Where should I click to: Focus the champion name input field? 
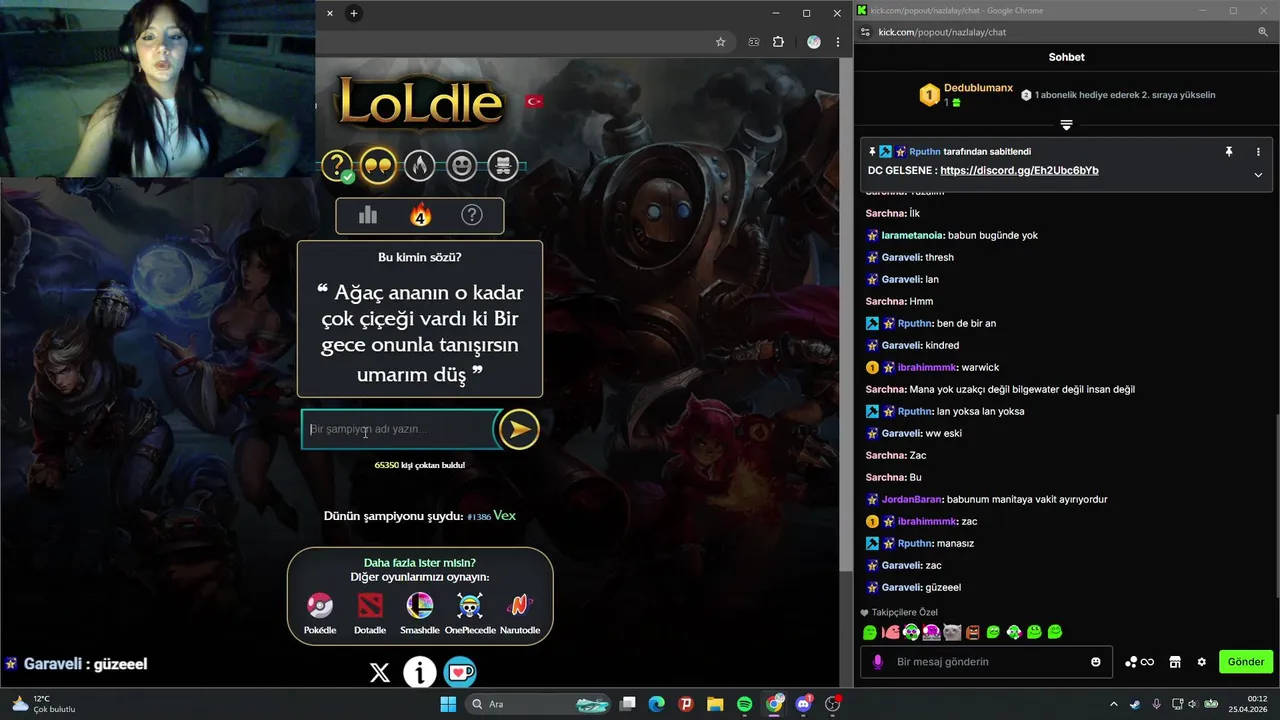coord(398,429)
